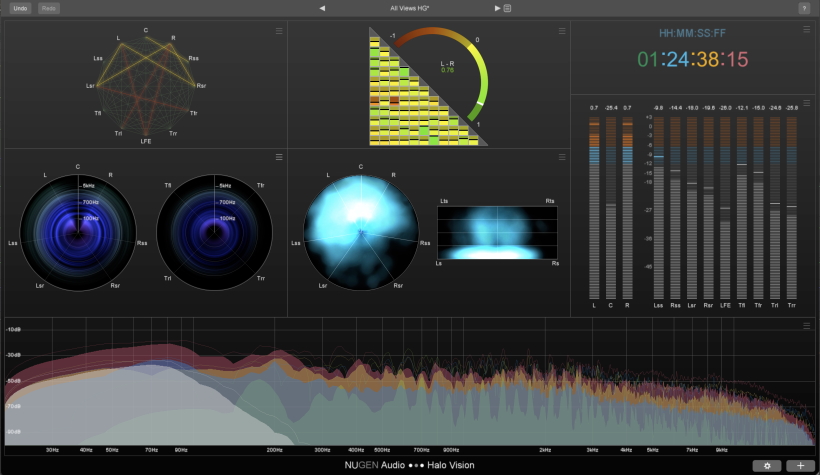Select the LFE node in surround network view
Screen dimensions: 820x475
[146, 143]
